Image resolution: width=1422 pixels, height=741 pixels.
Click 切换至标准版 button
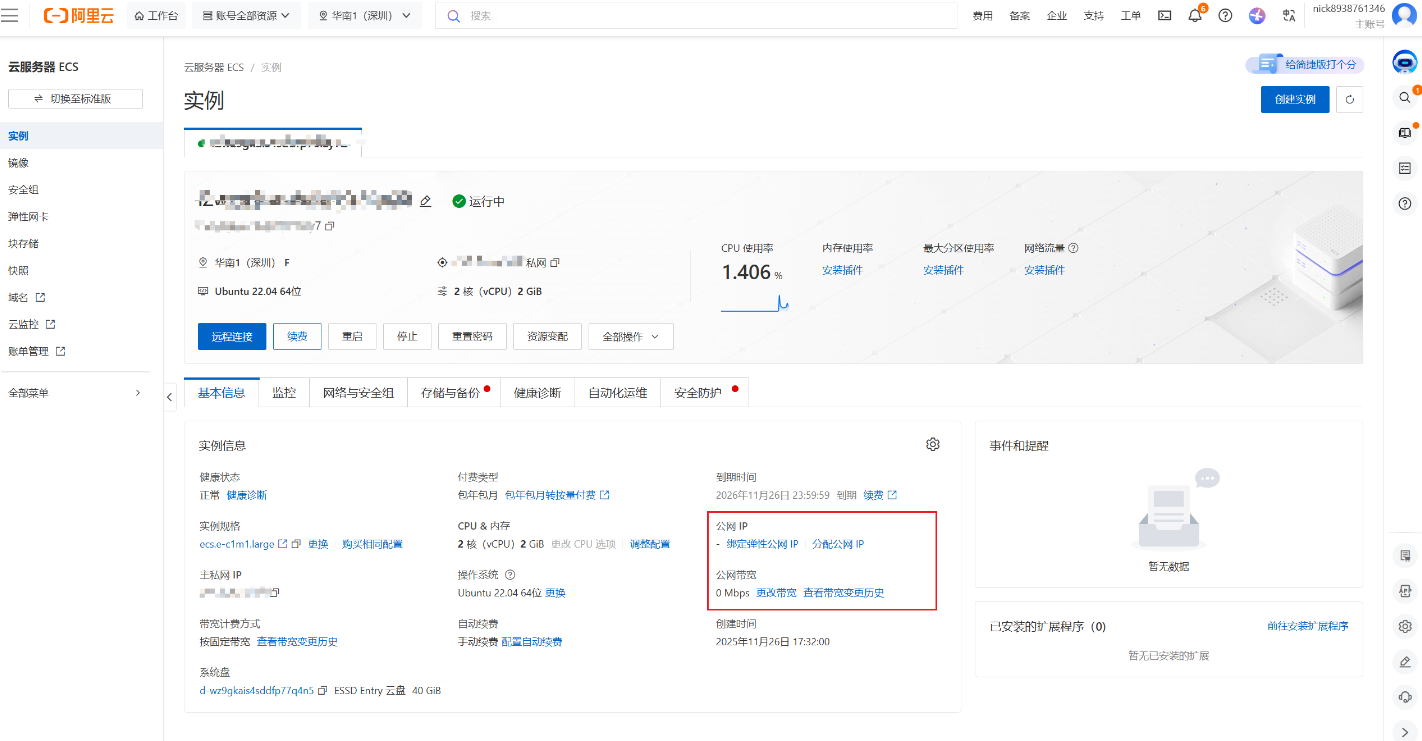coord(75,99)
